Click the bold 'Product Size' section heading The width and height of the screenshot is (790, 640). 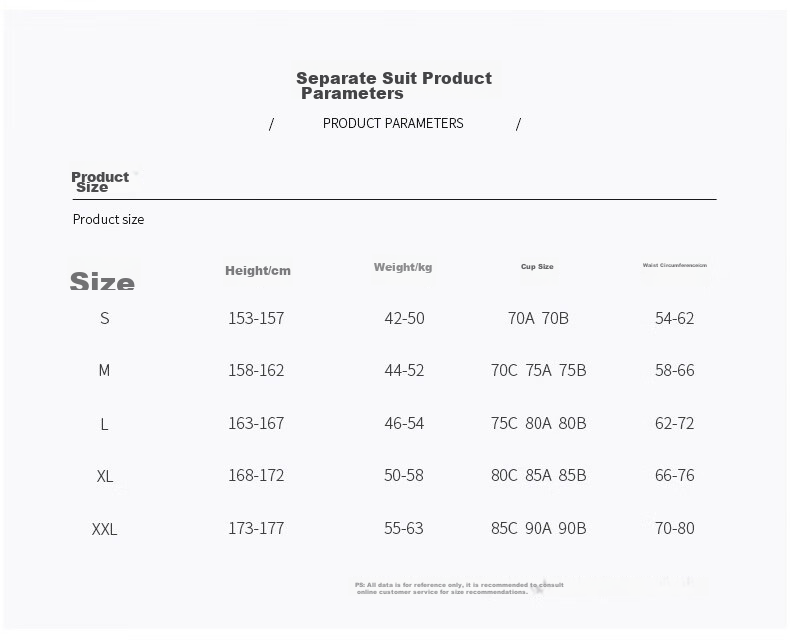(x=100, y=182)
